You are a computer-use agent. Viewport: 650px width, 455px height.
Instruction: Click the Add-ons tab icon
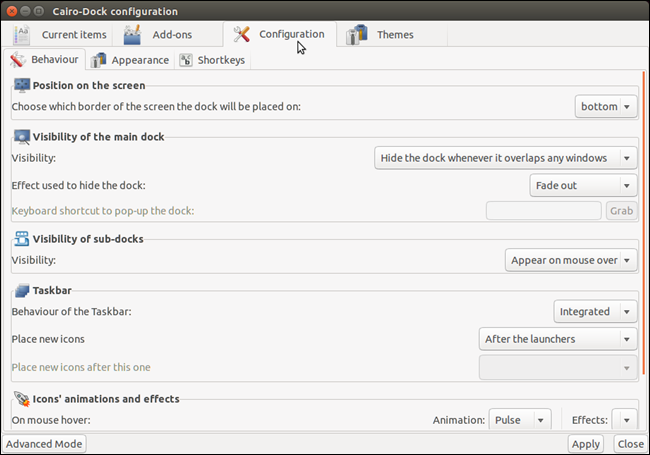(x=133, y=35)
